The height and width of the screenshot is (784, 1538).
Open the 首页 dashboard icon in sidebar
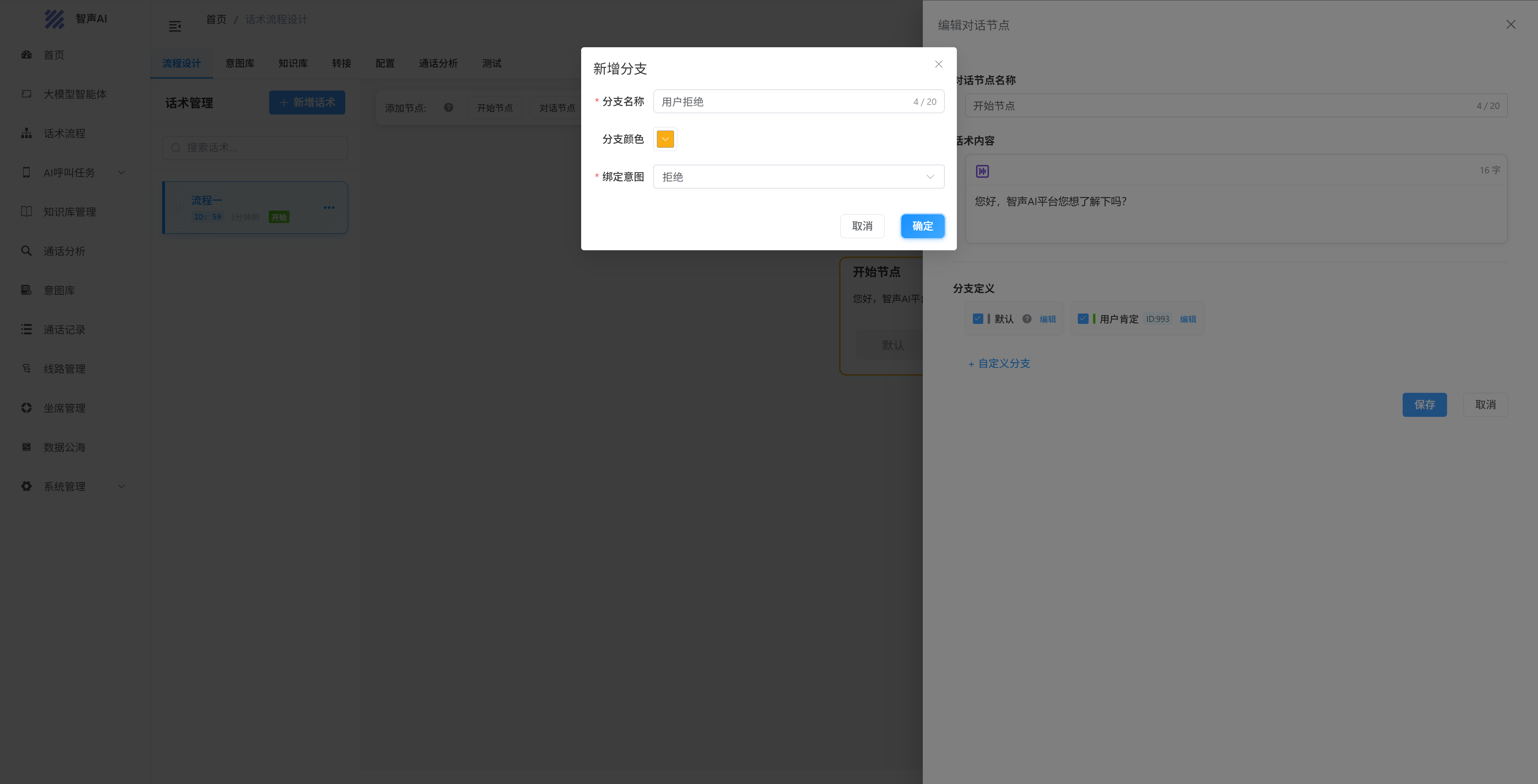pyautogui.click(x=26, y=54)
